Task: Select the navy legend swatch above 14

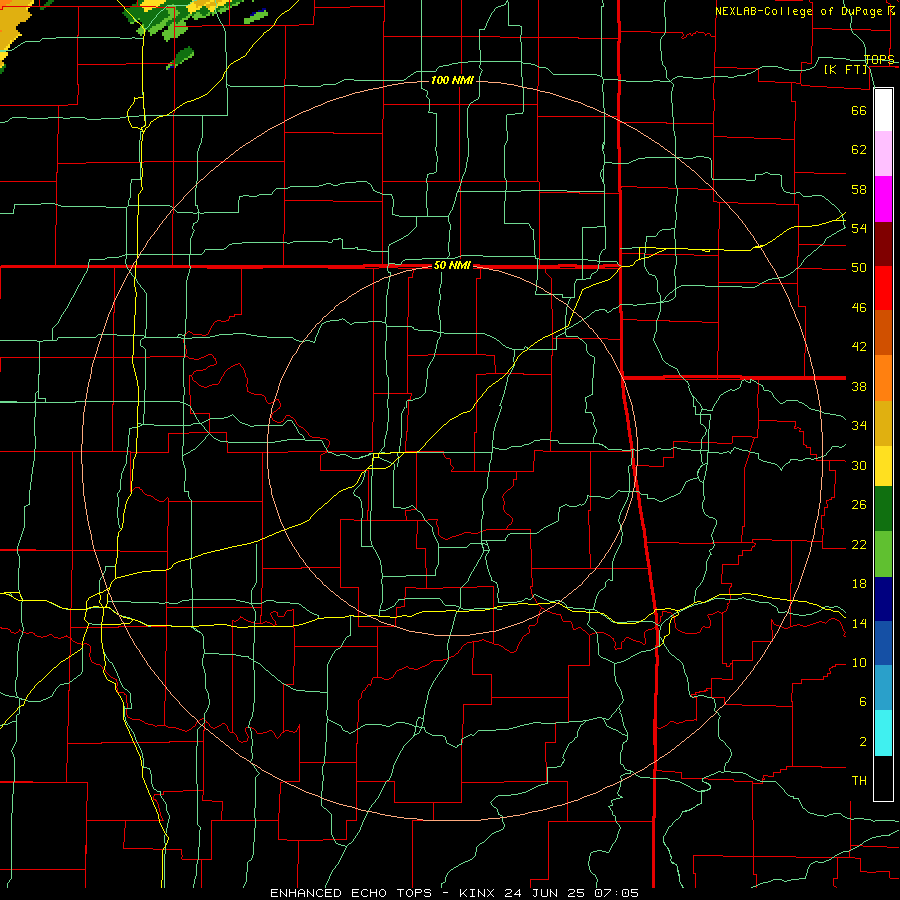Action: [883, 599]
